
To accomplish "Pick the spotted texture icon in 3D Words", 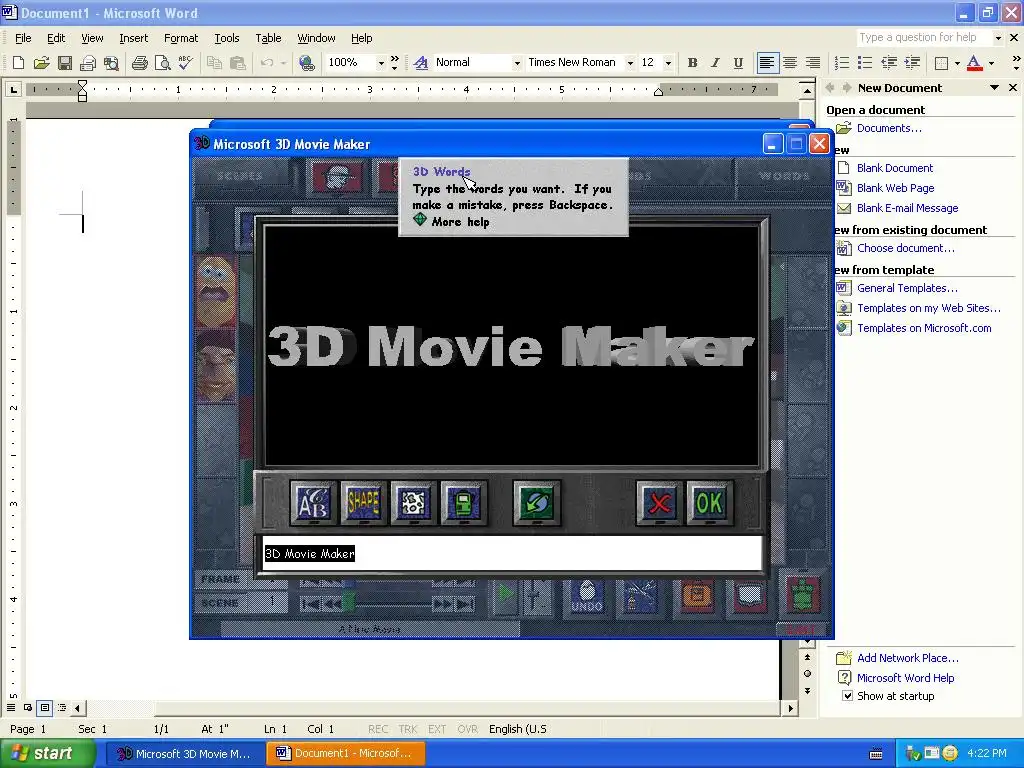I will click(x=414, y=503).
